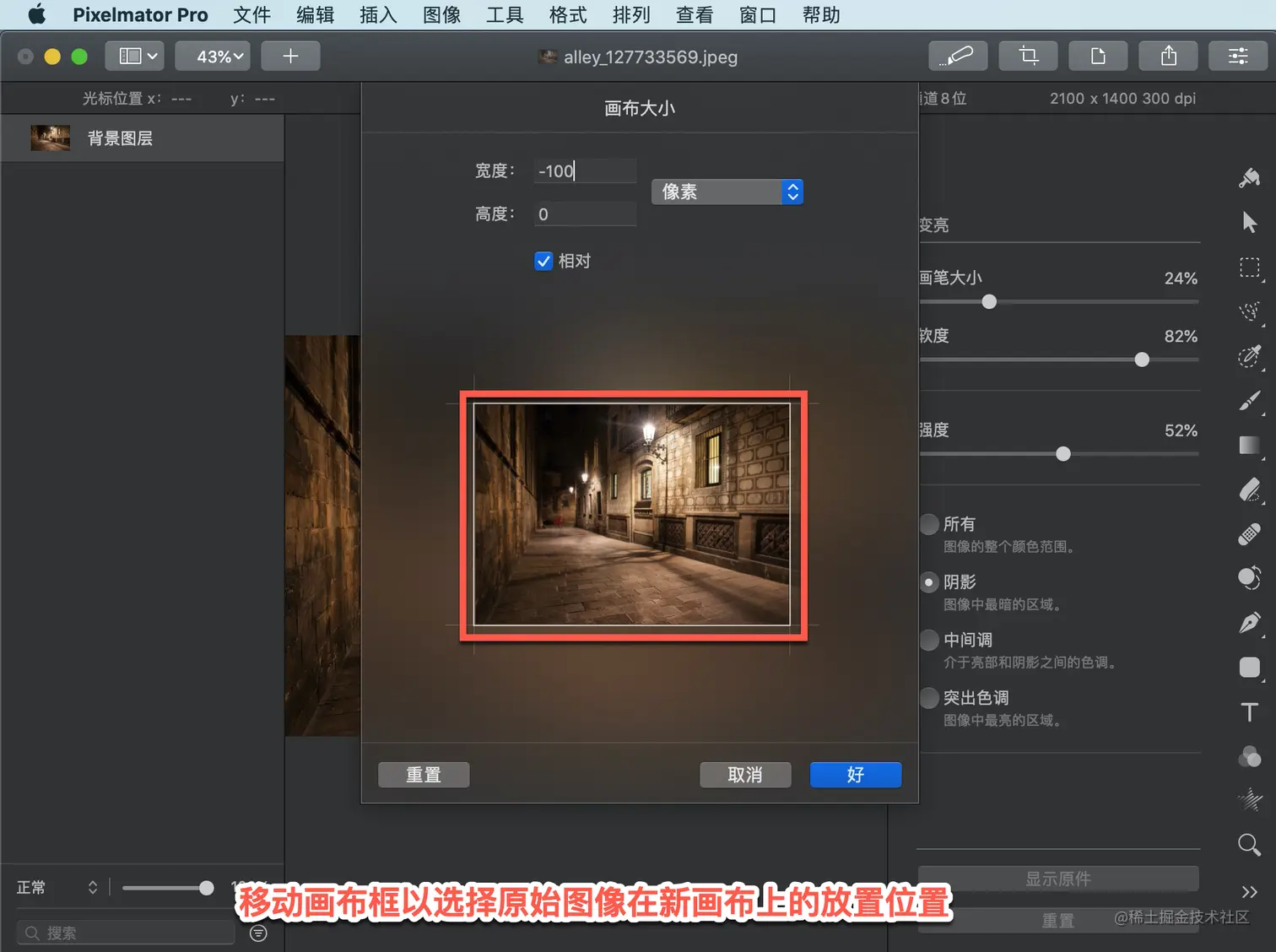Open the Pixelmator Pro menu

coord(140,14)
